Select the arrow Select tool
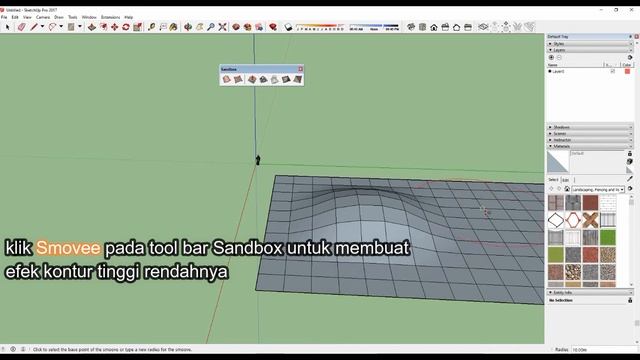The image size is (640, 360). click(x=7, y=27)
